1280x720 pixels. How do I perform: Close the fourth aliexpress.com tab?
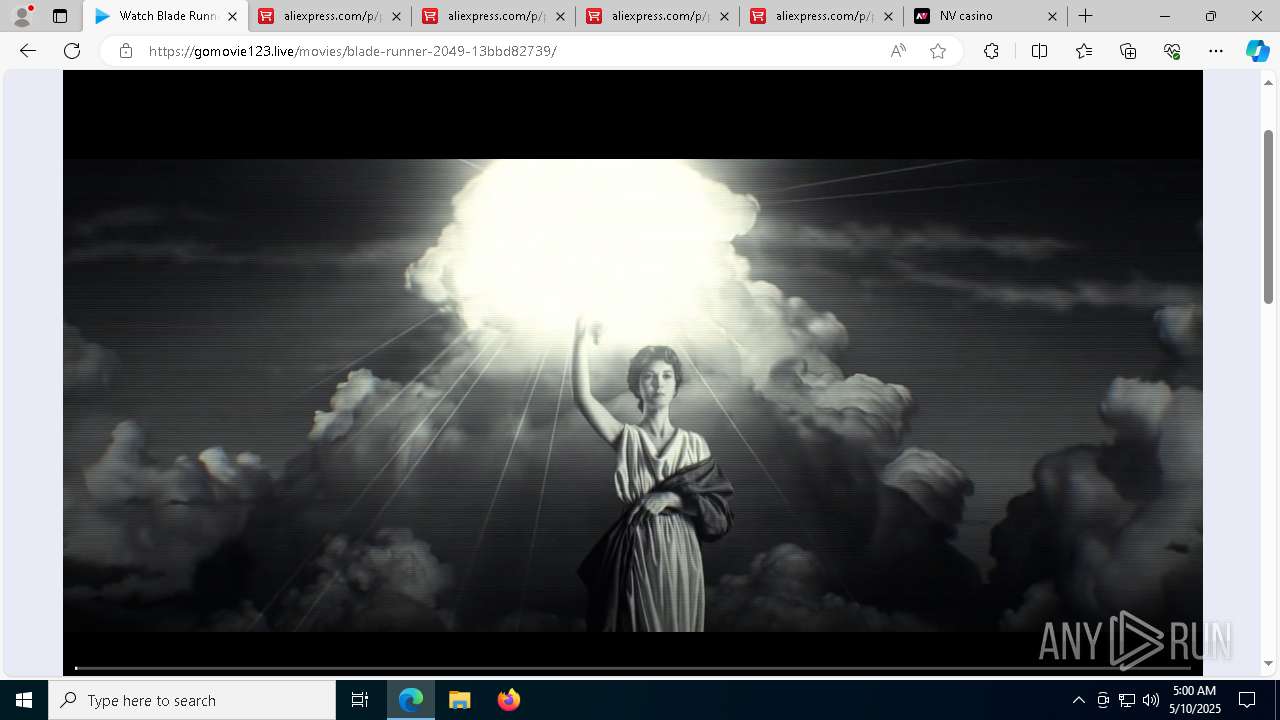coord(888,17)
